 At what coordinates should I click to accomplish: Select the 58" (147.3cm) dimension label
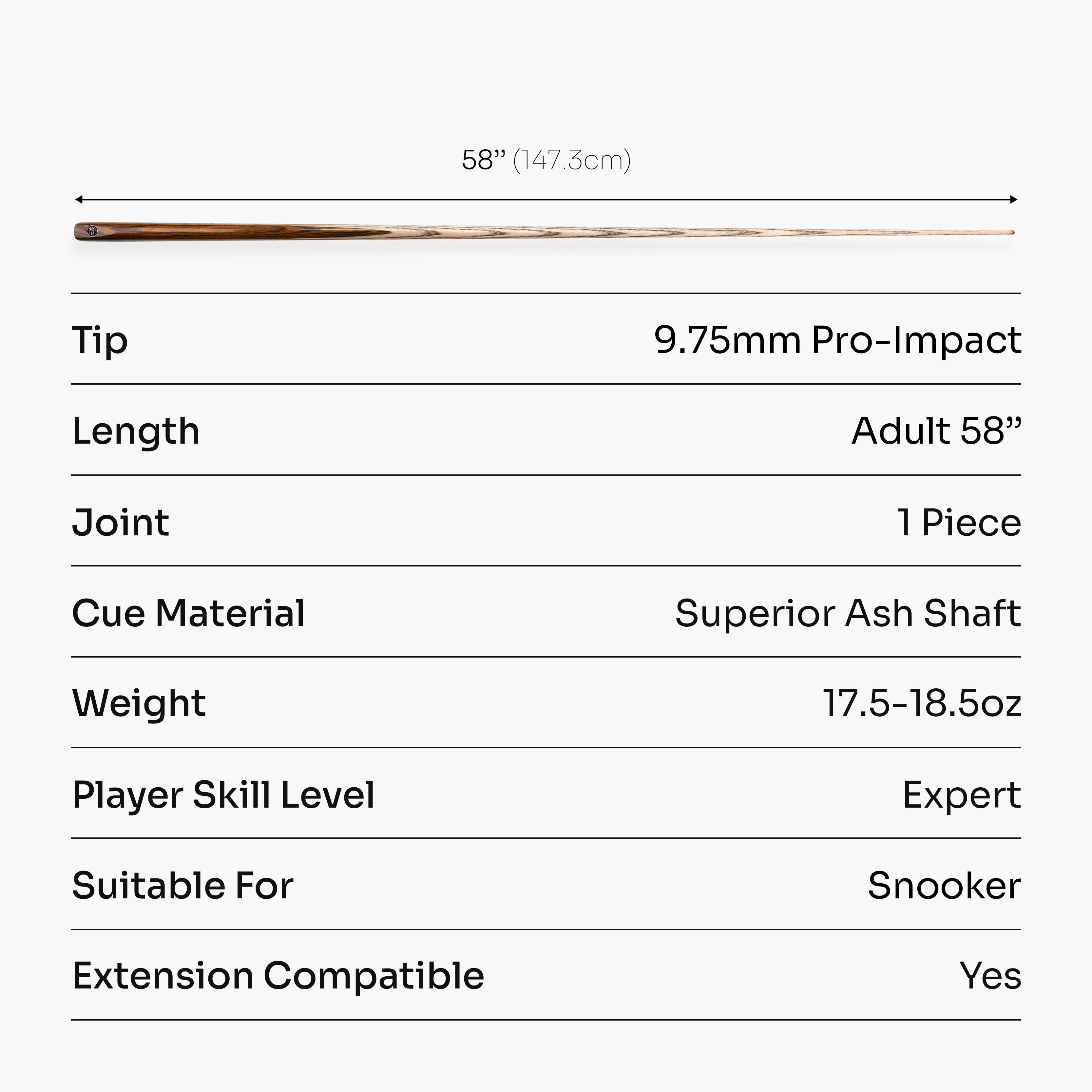[546, 160]
